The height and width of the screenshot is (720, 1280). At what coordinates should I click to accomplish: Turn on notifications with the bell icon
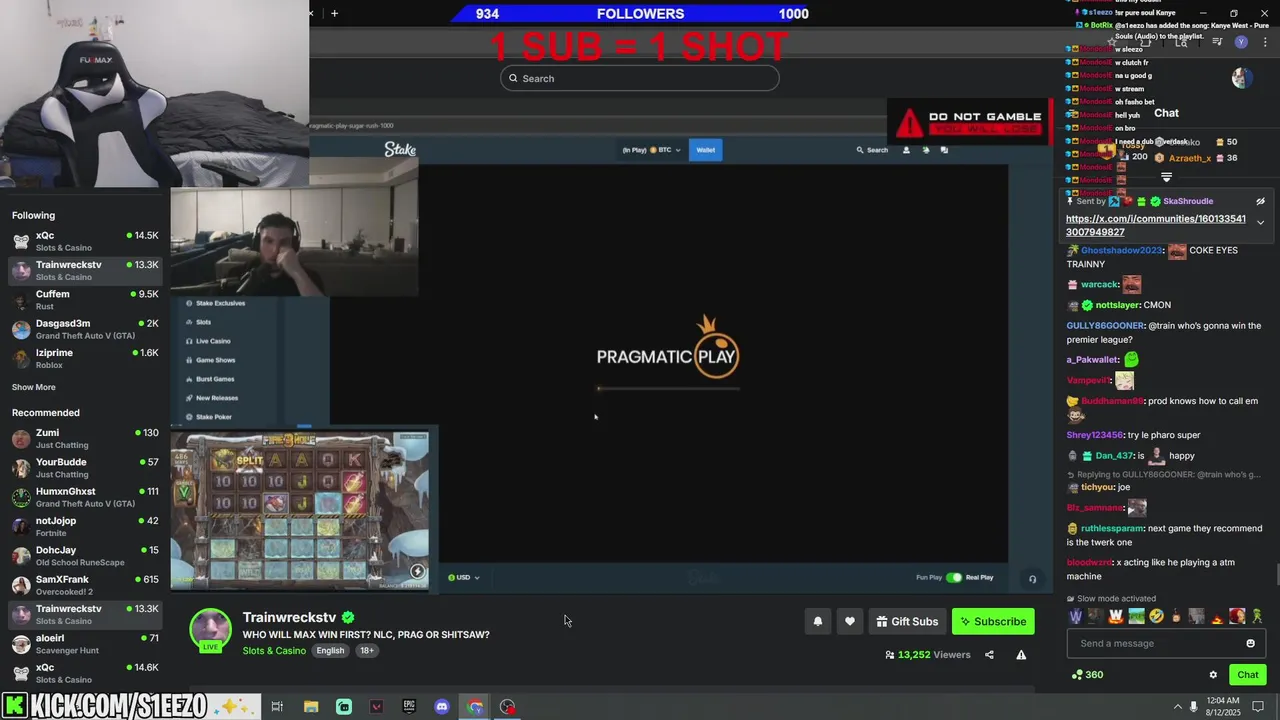coord(818,621)
